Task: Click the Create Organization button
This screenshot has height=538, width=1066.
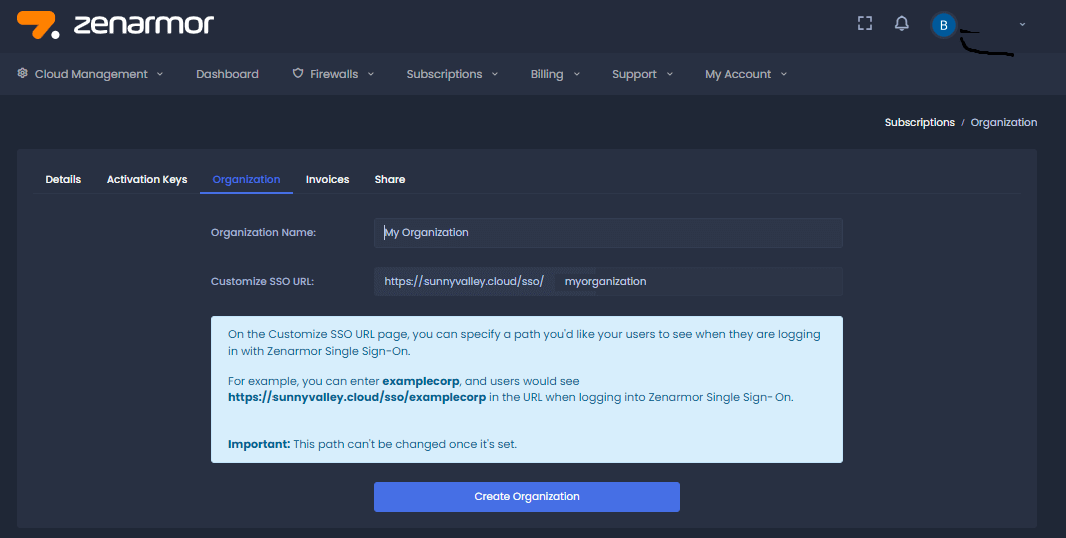Action: pyautogui.click(x=526, y=497)
